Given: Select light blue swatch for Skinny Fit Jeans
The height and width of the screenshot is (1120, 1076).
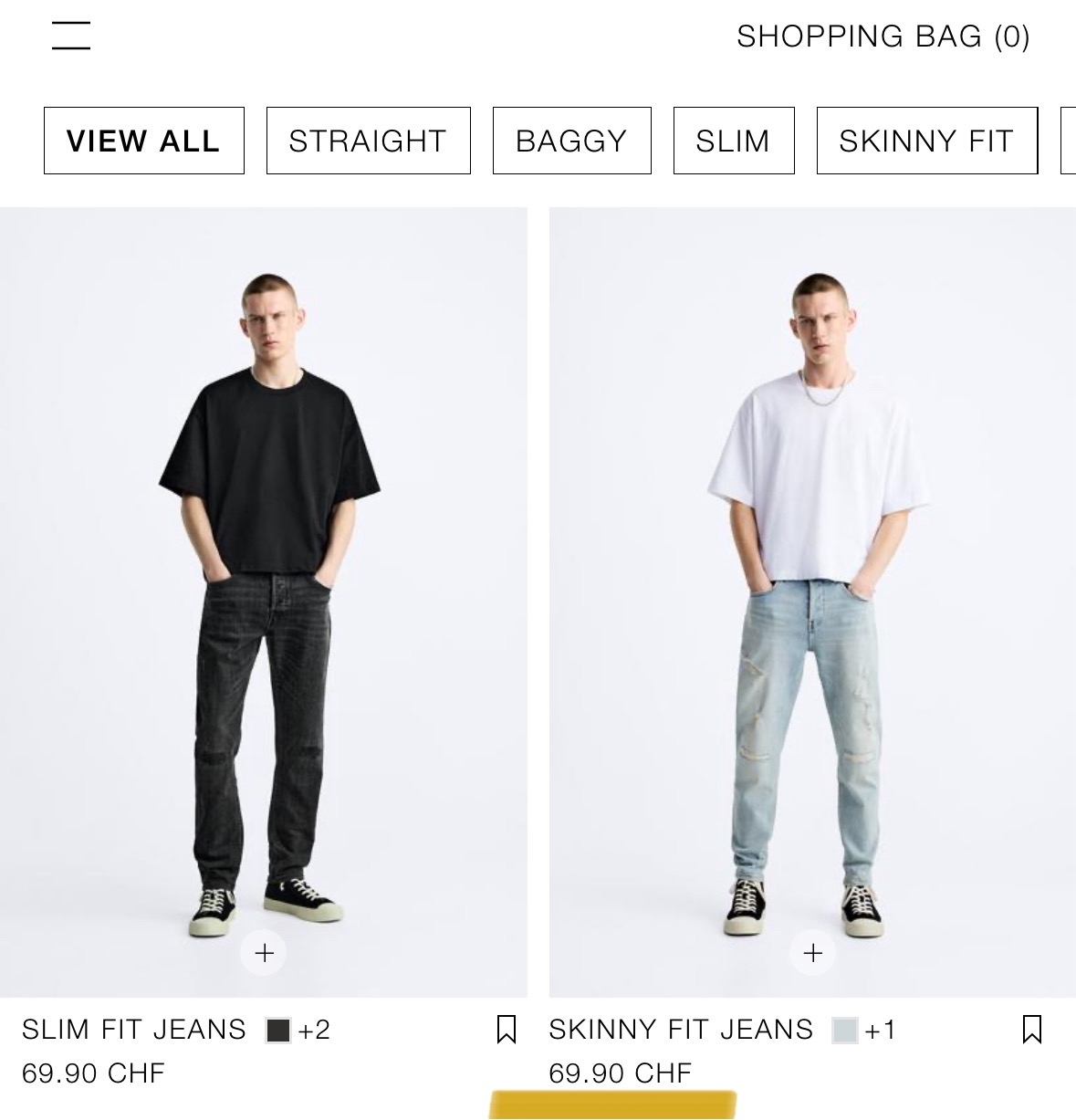Looking at the screenshot, I should pos(845,1031).
